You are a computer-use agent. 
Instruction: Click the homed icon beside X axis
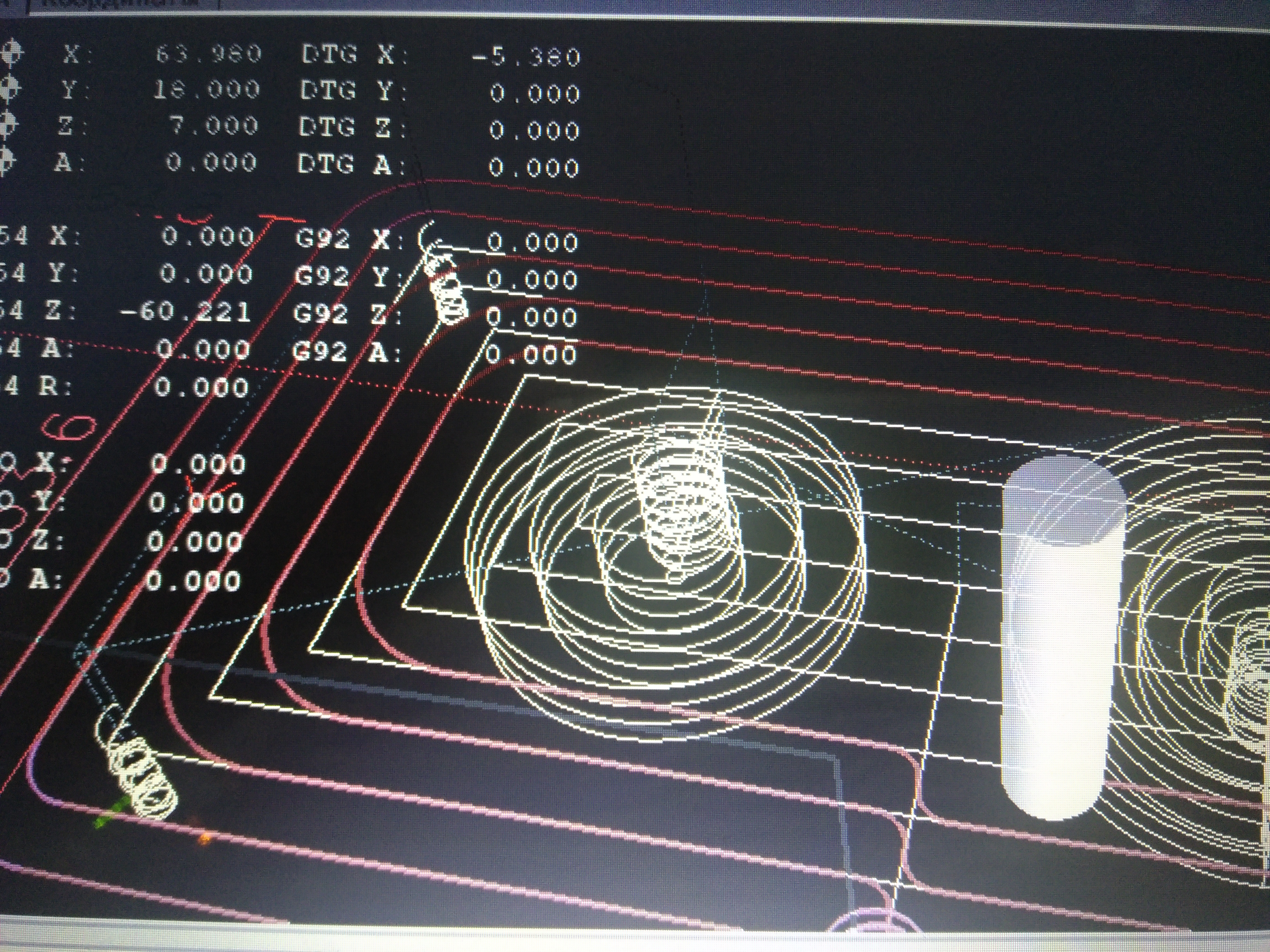coord(12,53)
